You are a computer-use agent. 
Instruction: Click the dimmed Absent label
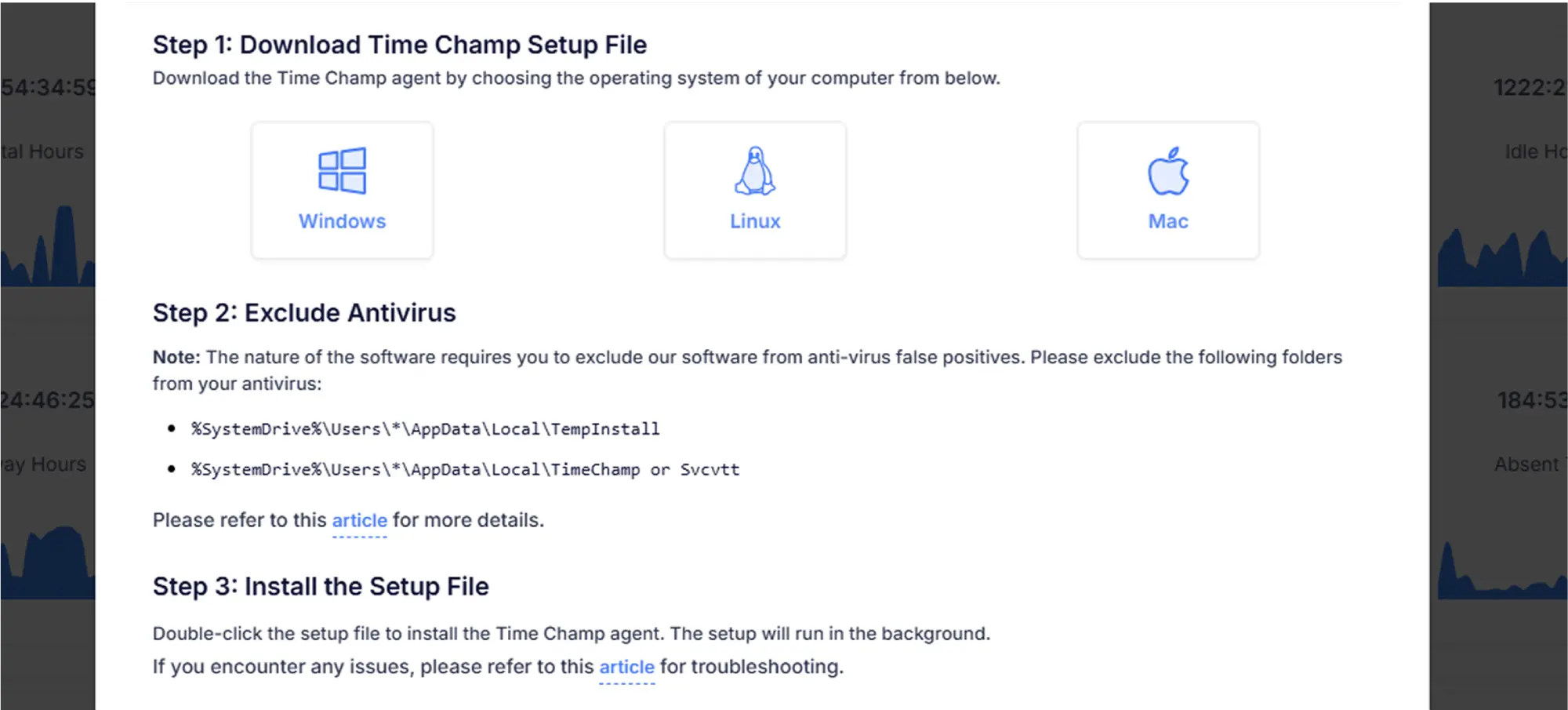click(x=1530, y=464)
